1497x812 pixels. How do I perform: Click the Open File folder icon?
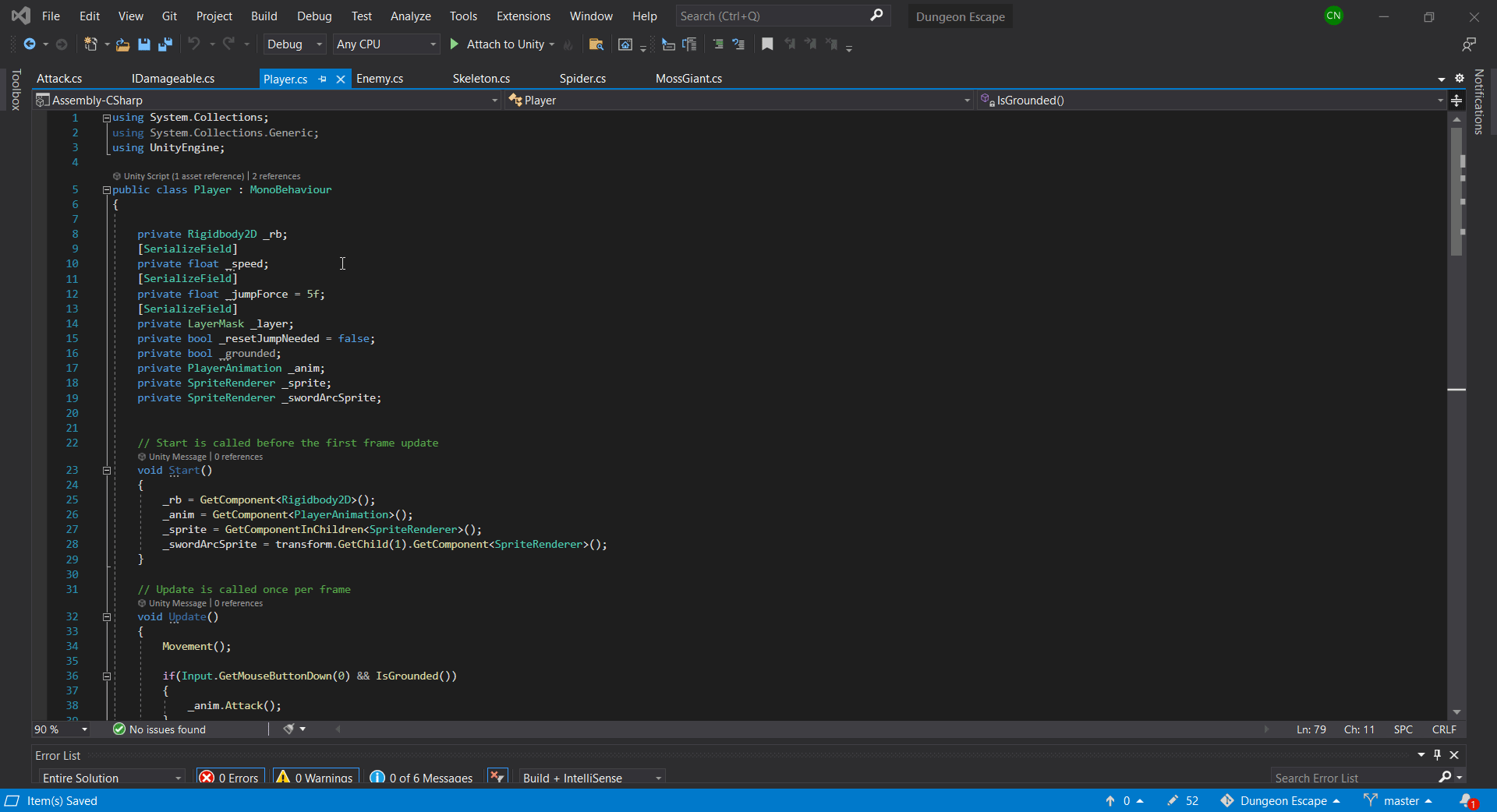122,44
